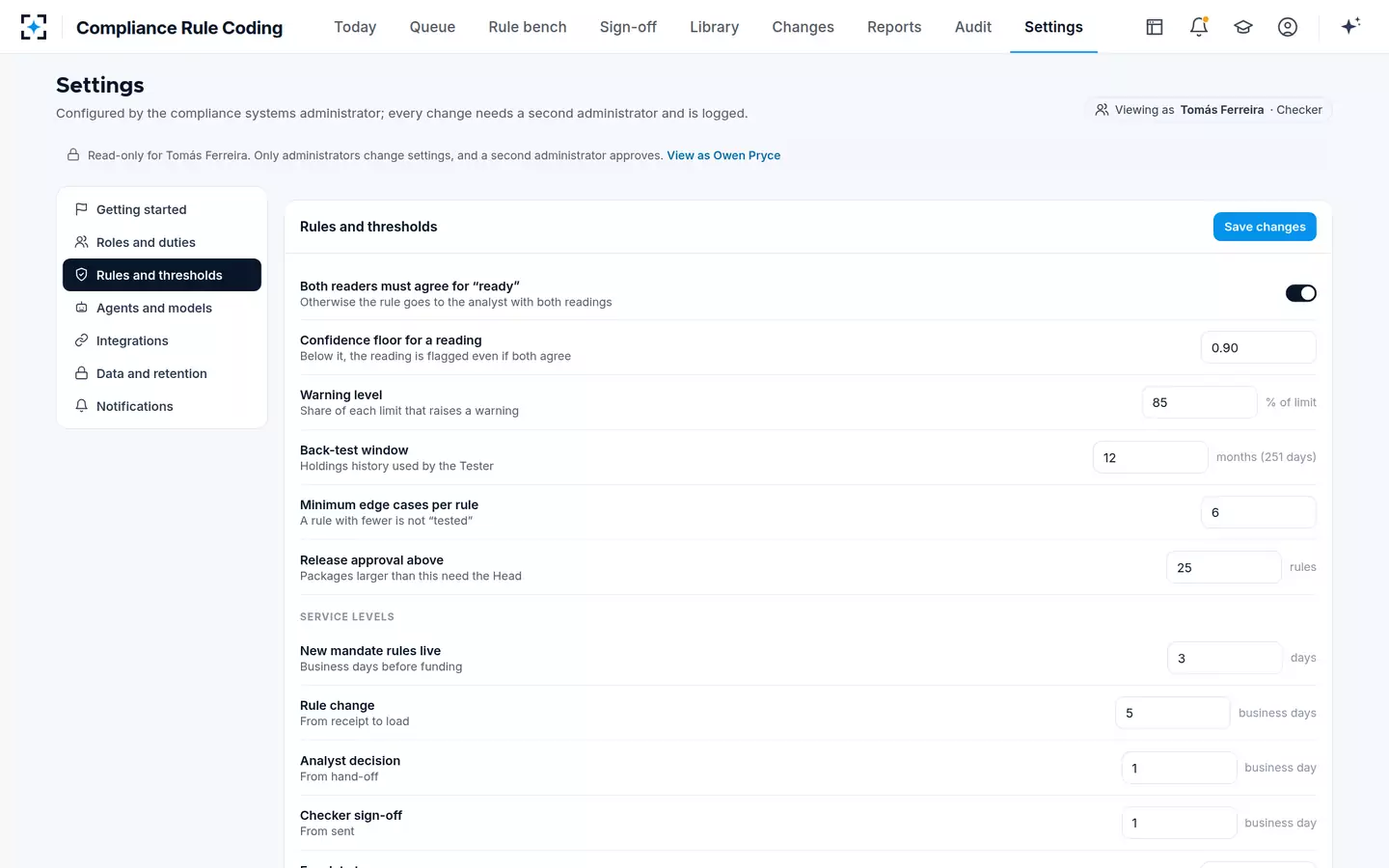
Task: Click the Release approval above rules field
Action: [x=1223, y=567]
